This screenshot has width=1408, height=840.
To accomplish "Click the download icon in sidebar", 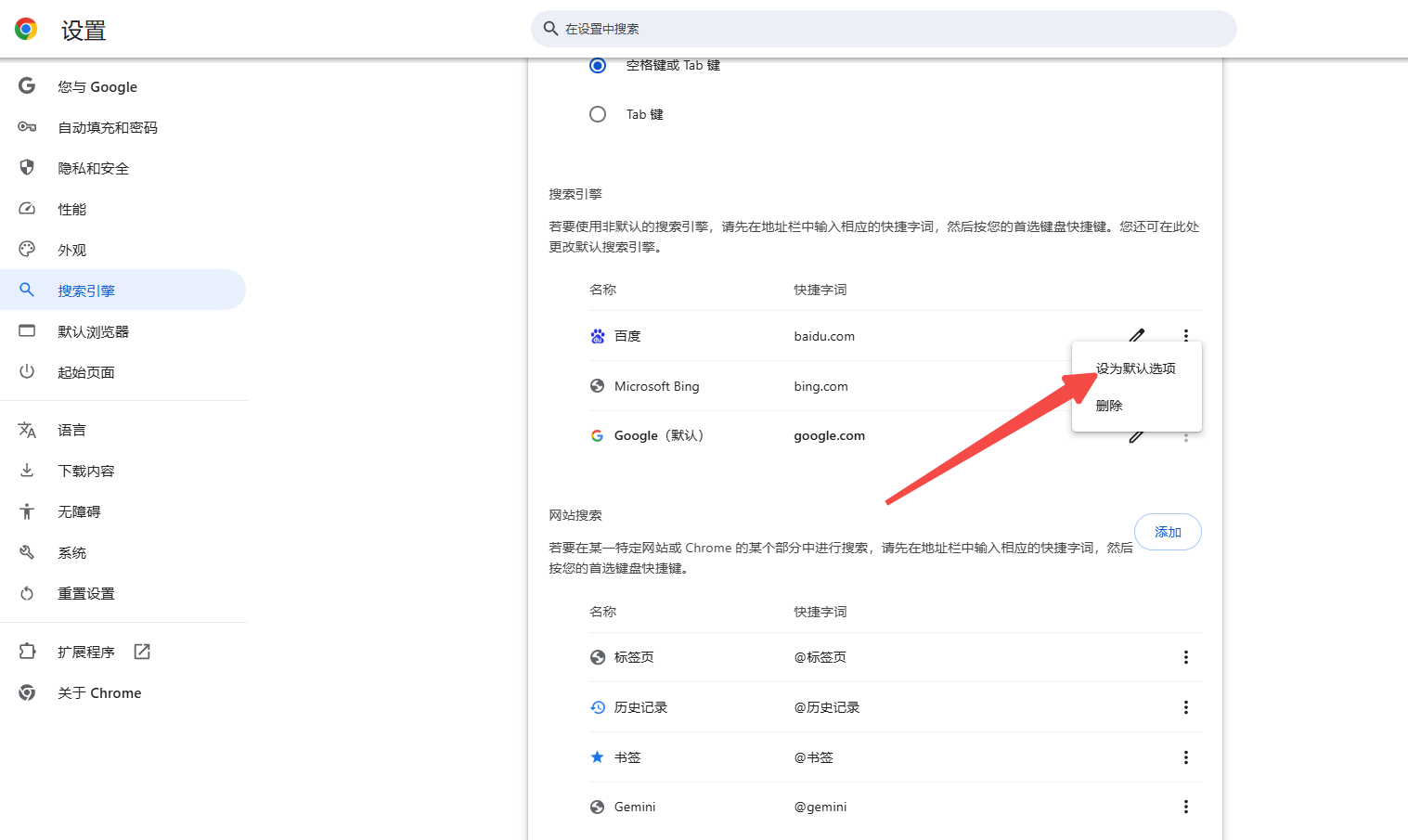I will tap(27, 471).
